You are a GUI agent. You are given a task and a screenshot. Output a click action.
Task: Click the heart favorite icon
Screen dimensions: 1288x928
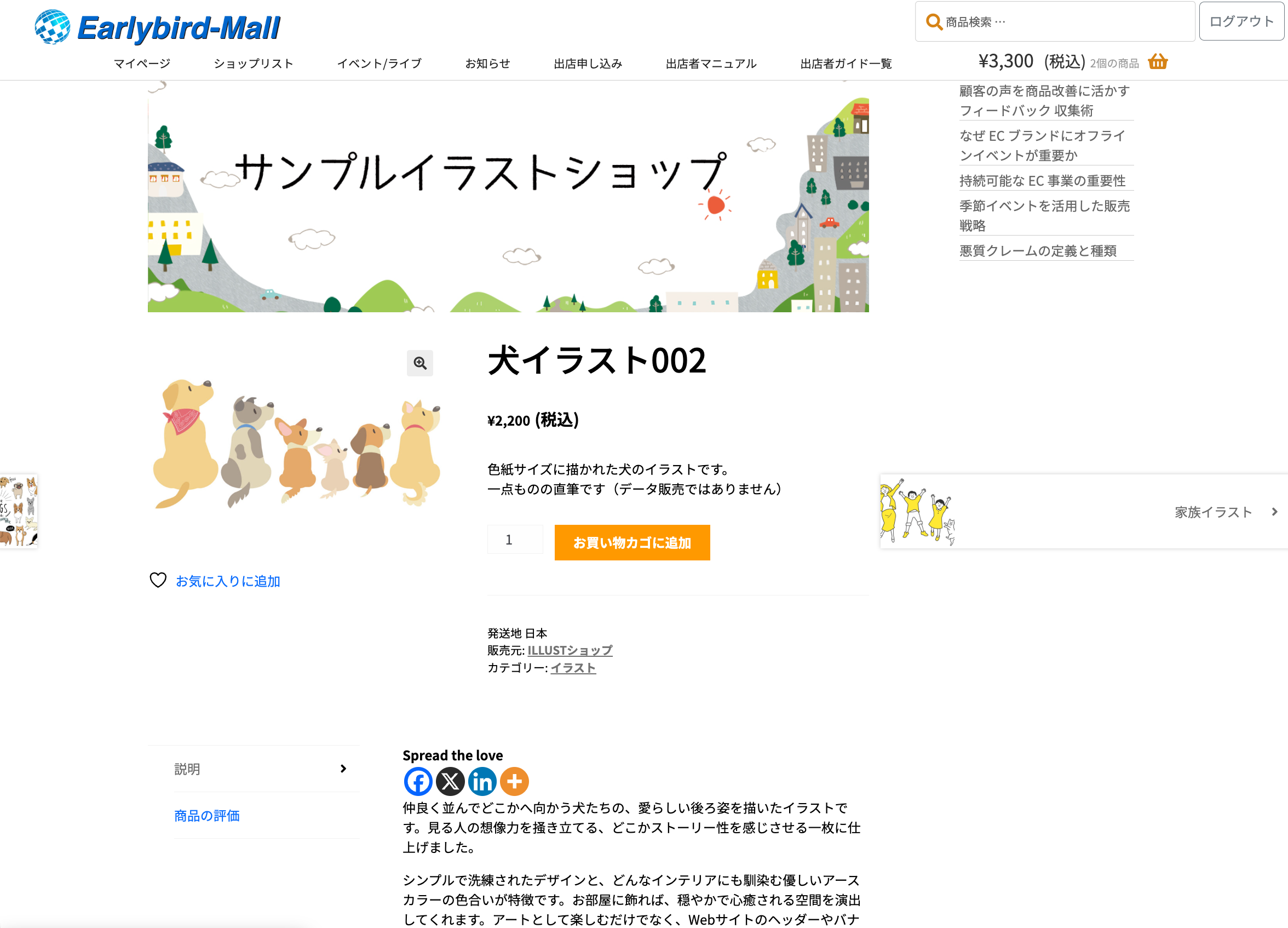(158, 580)
